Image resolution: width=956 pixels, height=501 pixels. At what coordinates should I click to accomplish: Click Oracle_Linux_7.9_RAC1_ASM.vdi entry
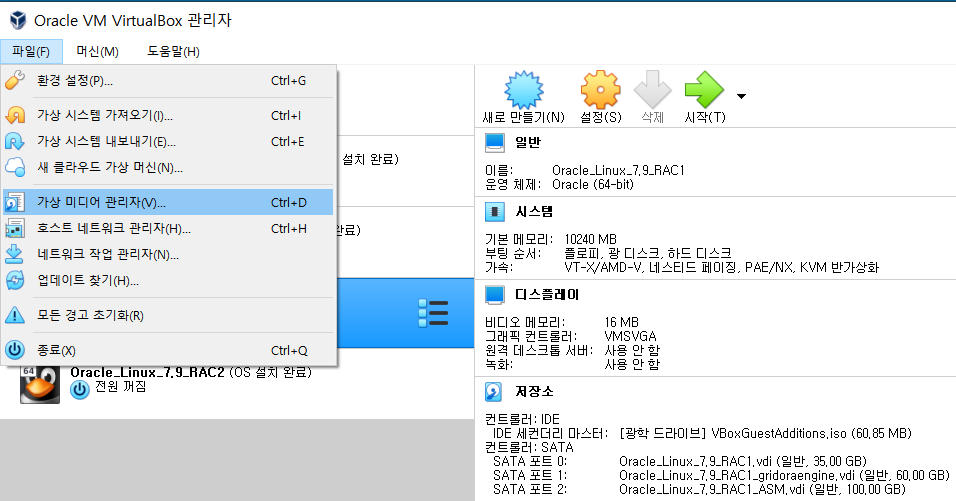[x=762, y=489]
